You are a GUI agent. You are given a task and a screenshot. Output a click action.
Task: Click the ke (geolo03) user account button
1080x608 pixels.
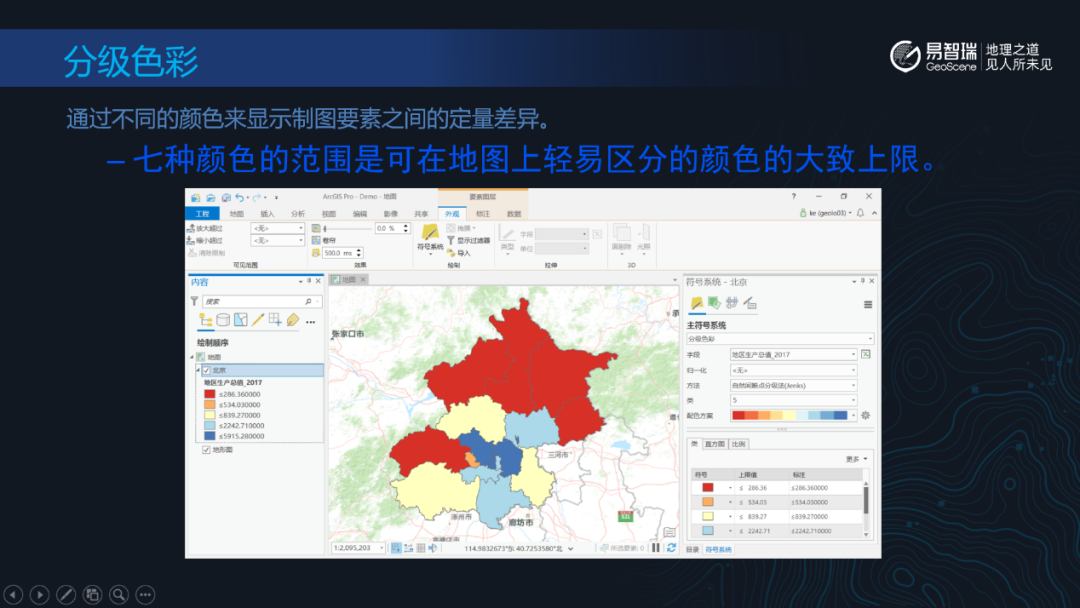(826, 213)
